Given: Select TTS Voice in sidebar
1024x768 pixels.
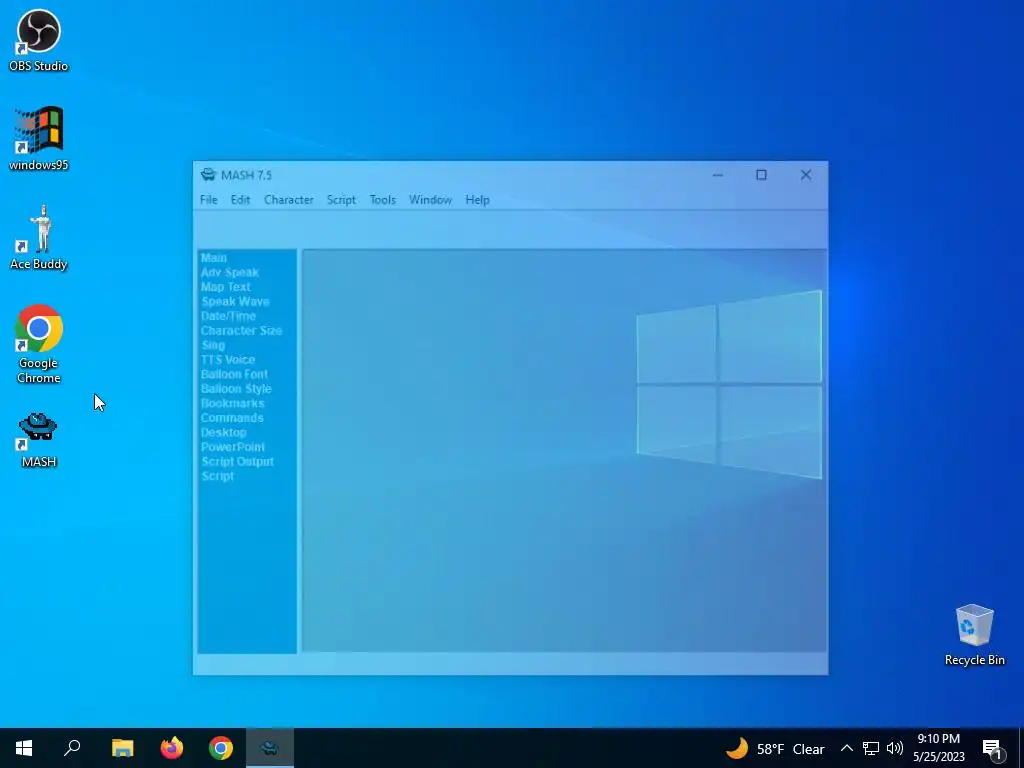Looking at the screenshot, I should (x=228, y=360).
